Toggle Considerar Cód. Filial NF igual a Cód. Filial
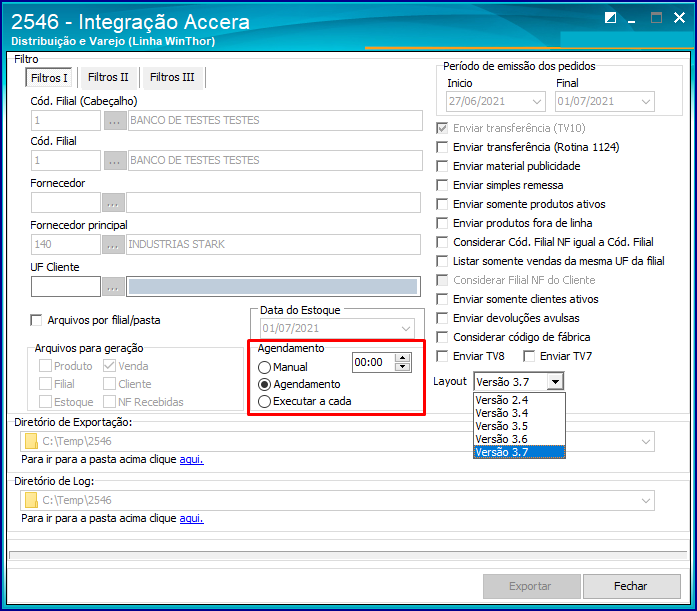 pyautogui.click(x=442, y=242)
